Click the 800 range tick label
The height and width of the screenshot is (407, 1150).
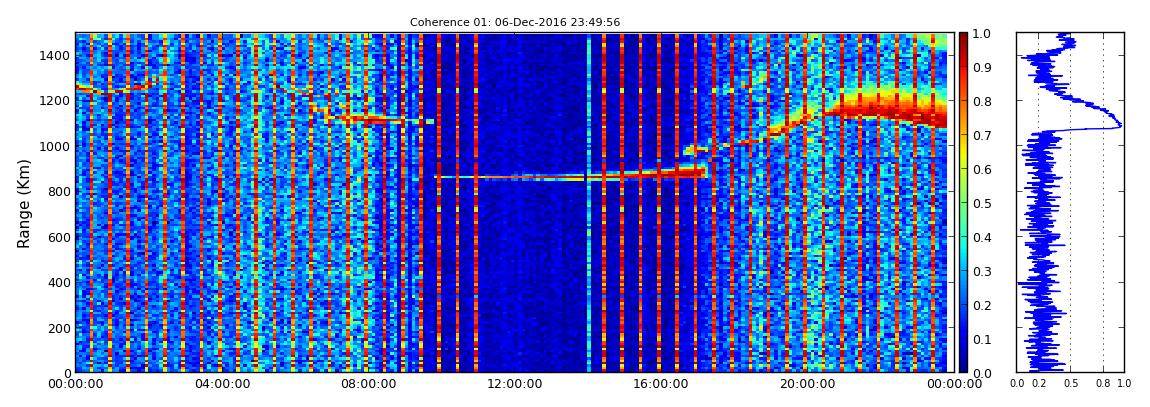coord(57,191)
